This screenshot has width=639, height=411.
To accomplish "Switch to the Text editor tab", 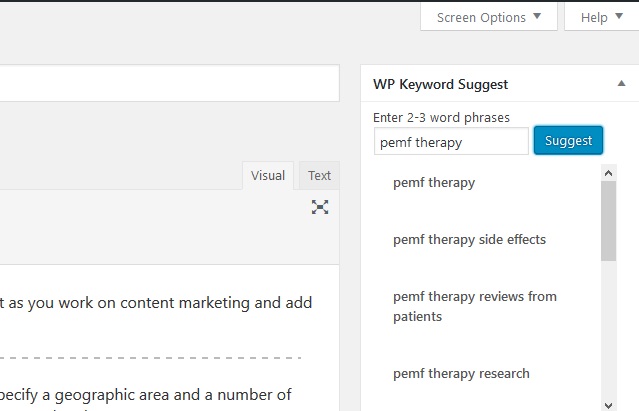I will [319, 176].
